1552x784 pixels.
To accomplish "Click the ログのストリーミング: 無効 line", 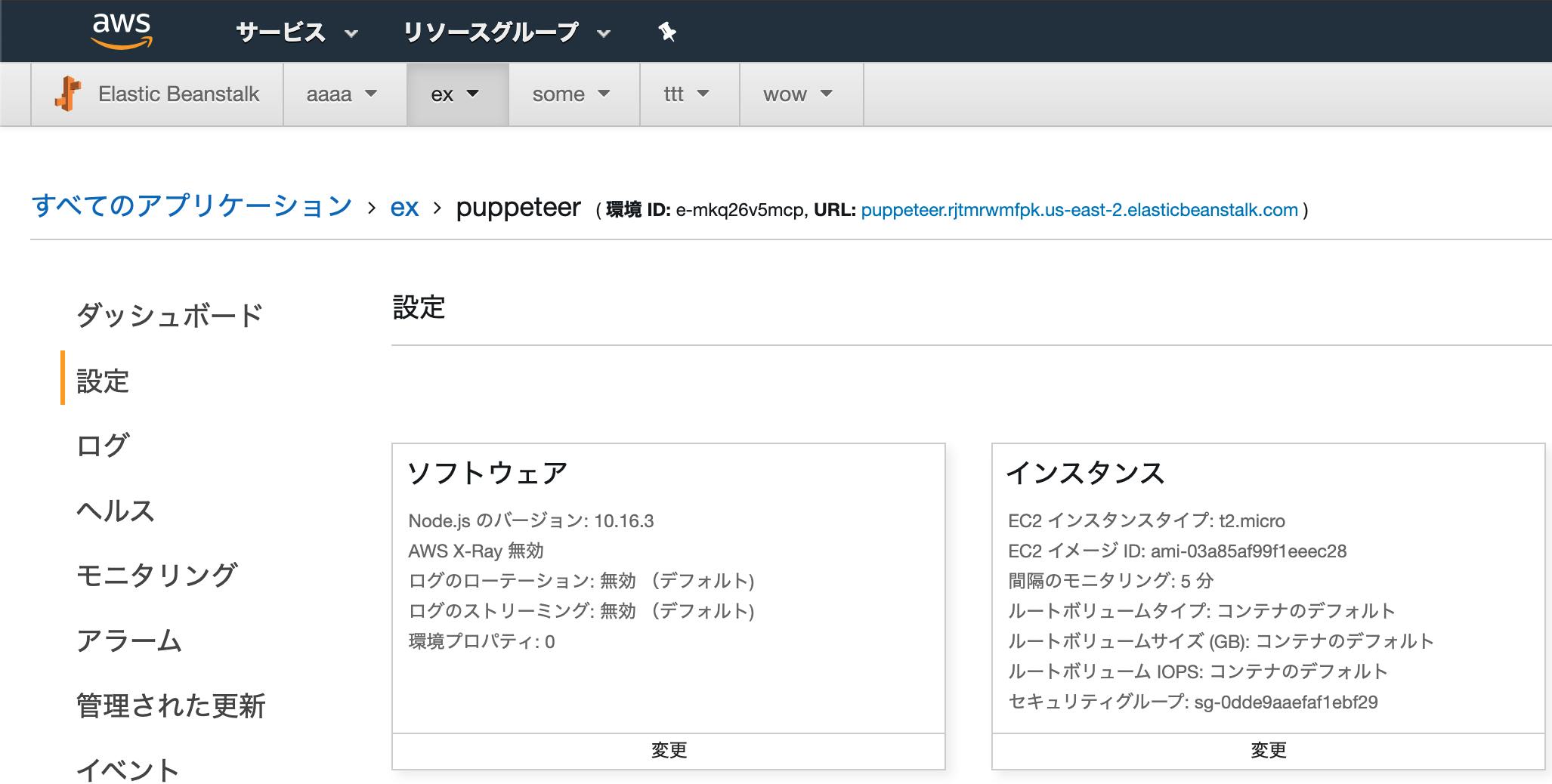I will click(582, 611).
